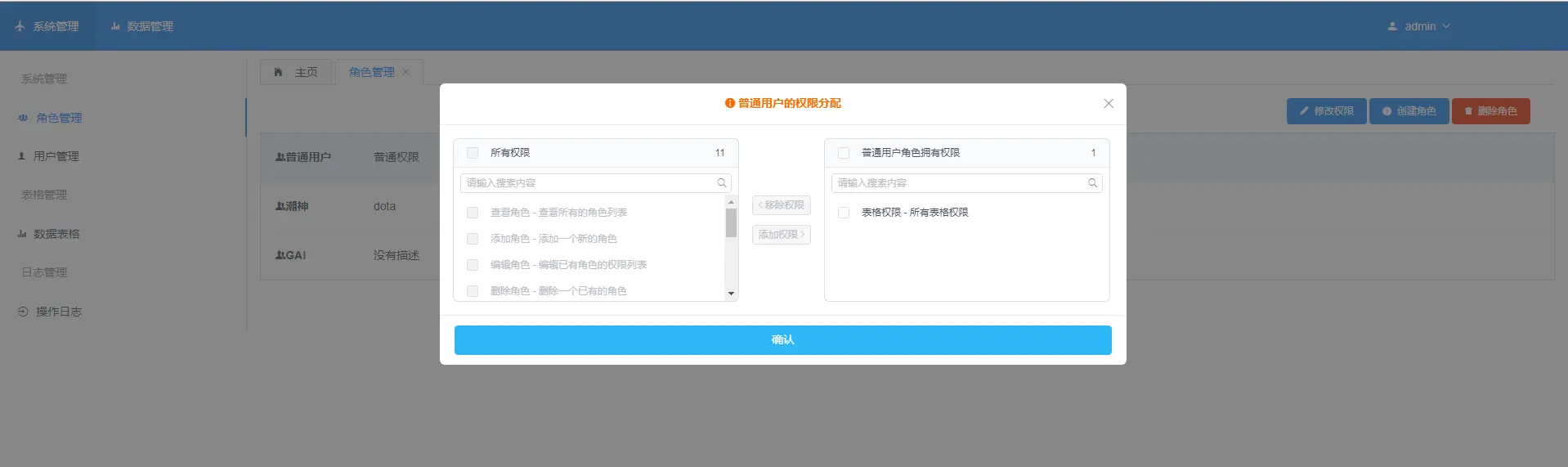Viewport: 1568px width, 467px height.
Task: Click the 日志管理 sidebar group label
Action: pos(44,272)
